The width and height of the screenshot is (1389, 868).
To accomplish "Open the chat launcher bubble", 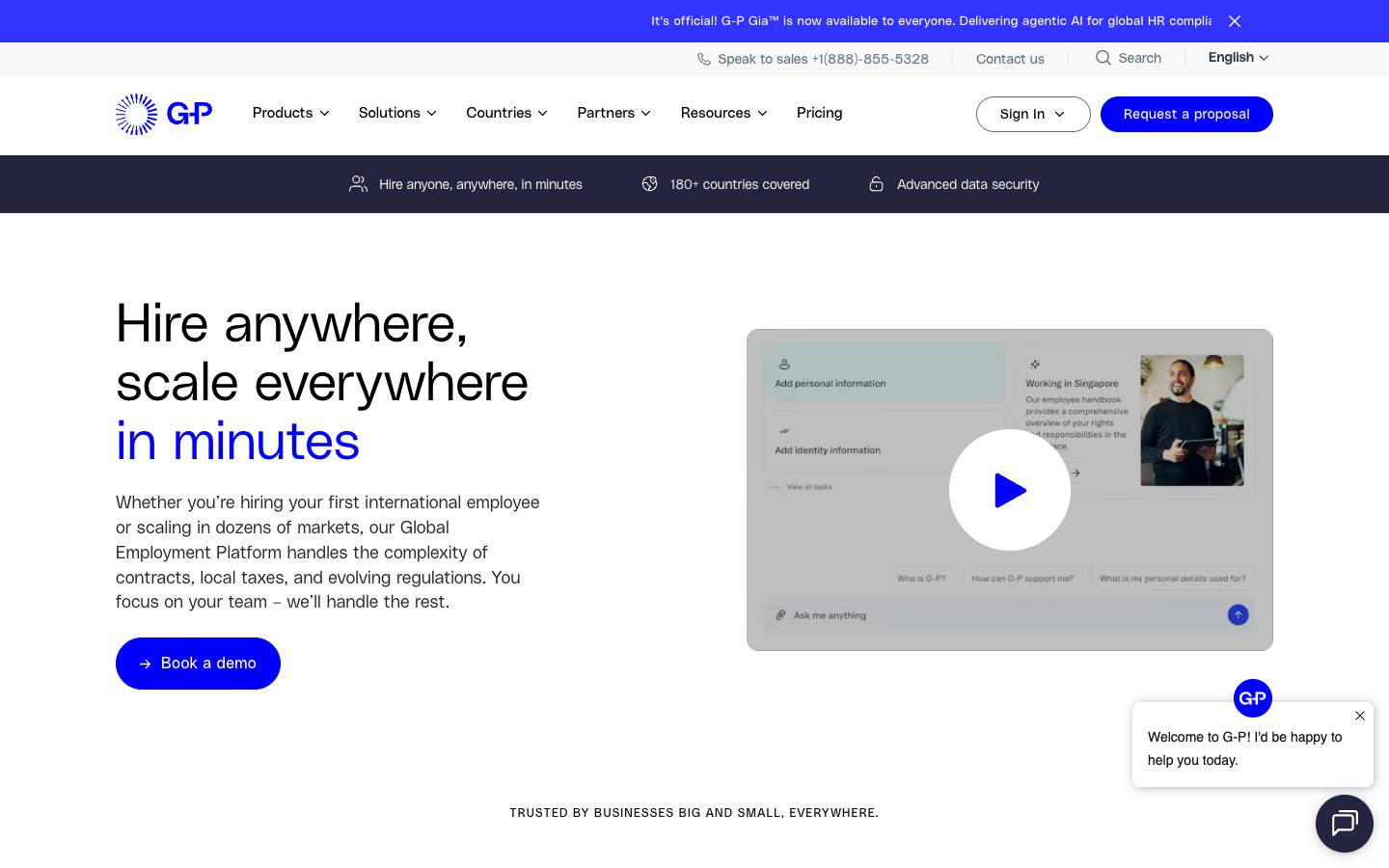I will coord(1345,824).
